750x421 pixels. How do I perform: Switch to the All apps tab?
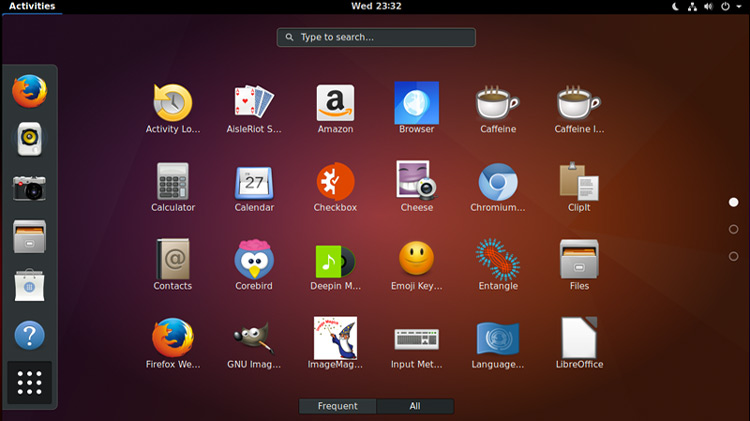point(415,406)
